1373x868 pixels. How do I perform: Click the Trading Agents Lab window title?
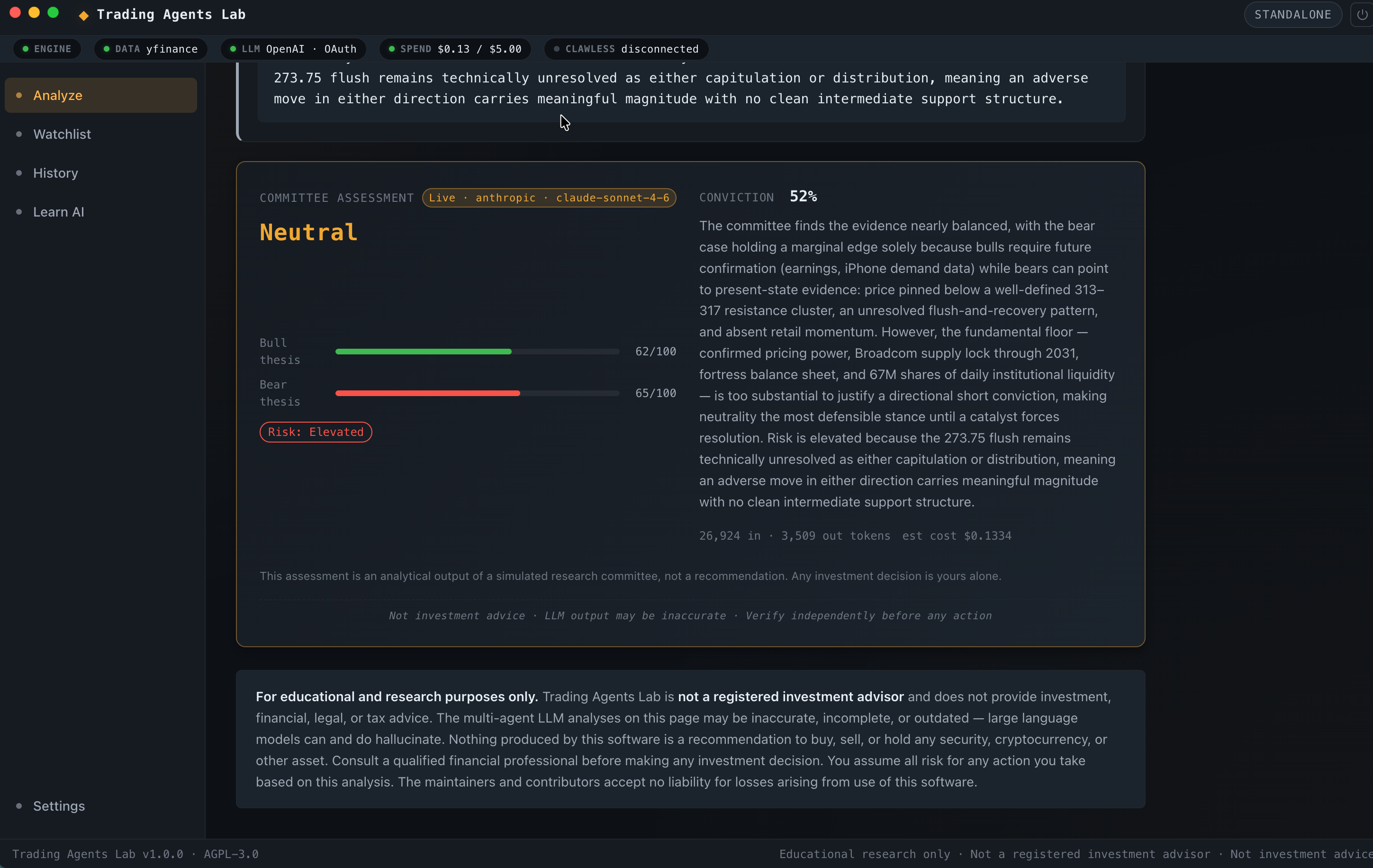171,15
